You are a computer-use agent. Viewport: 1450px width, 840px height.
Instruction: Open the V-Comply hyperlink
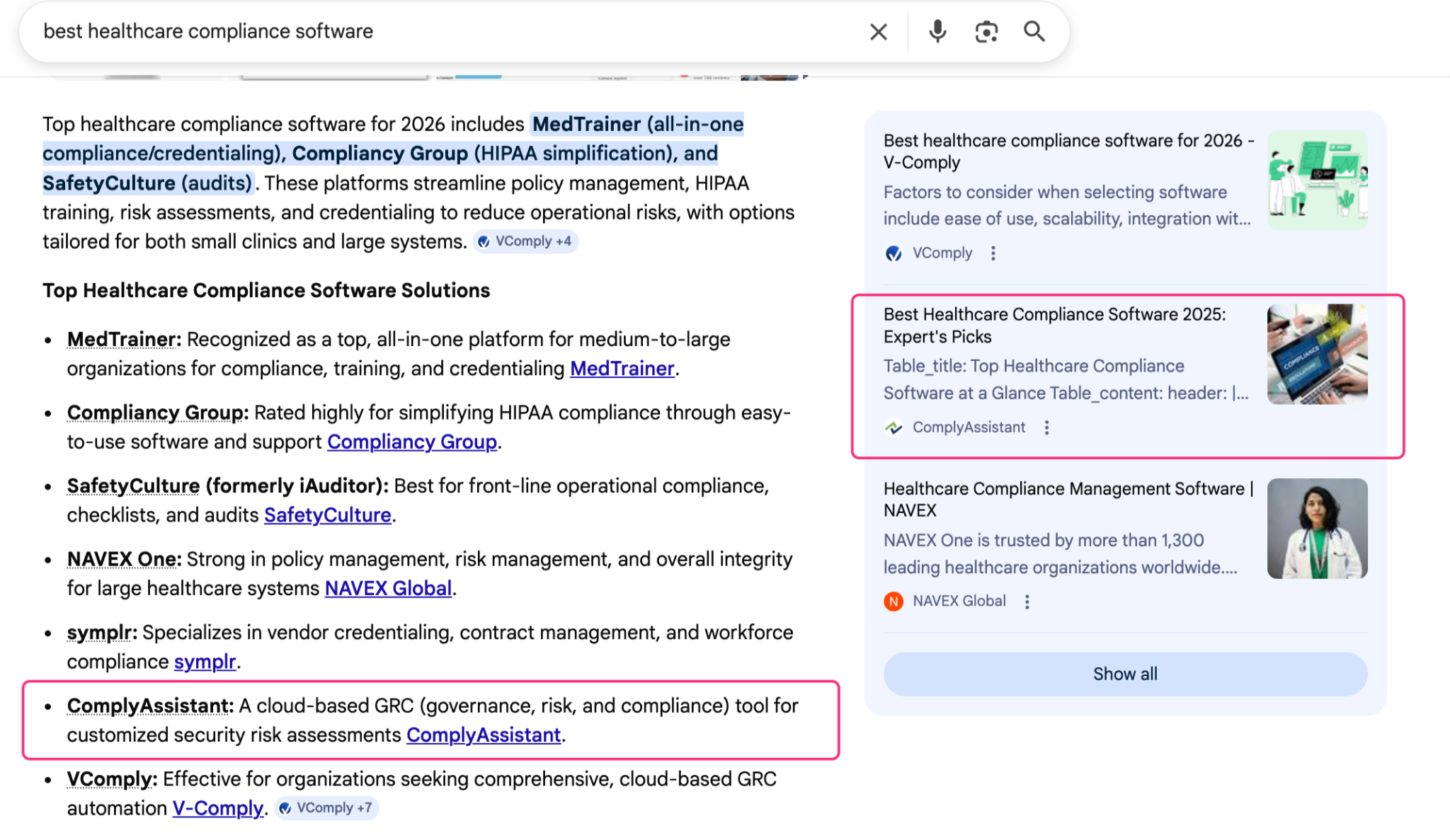pos(218,808)
